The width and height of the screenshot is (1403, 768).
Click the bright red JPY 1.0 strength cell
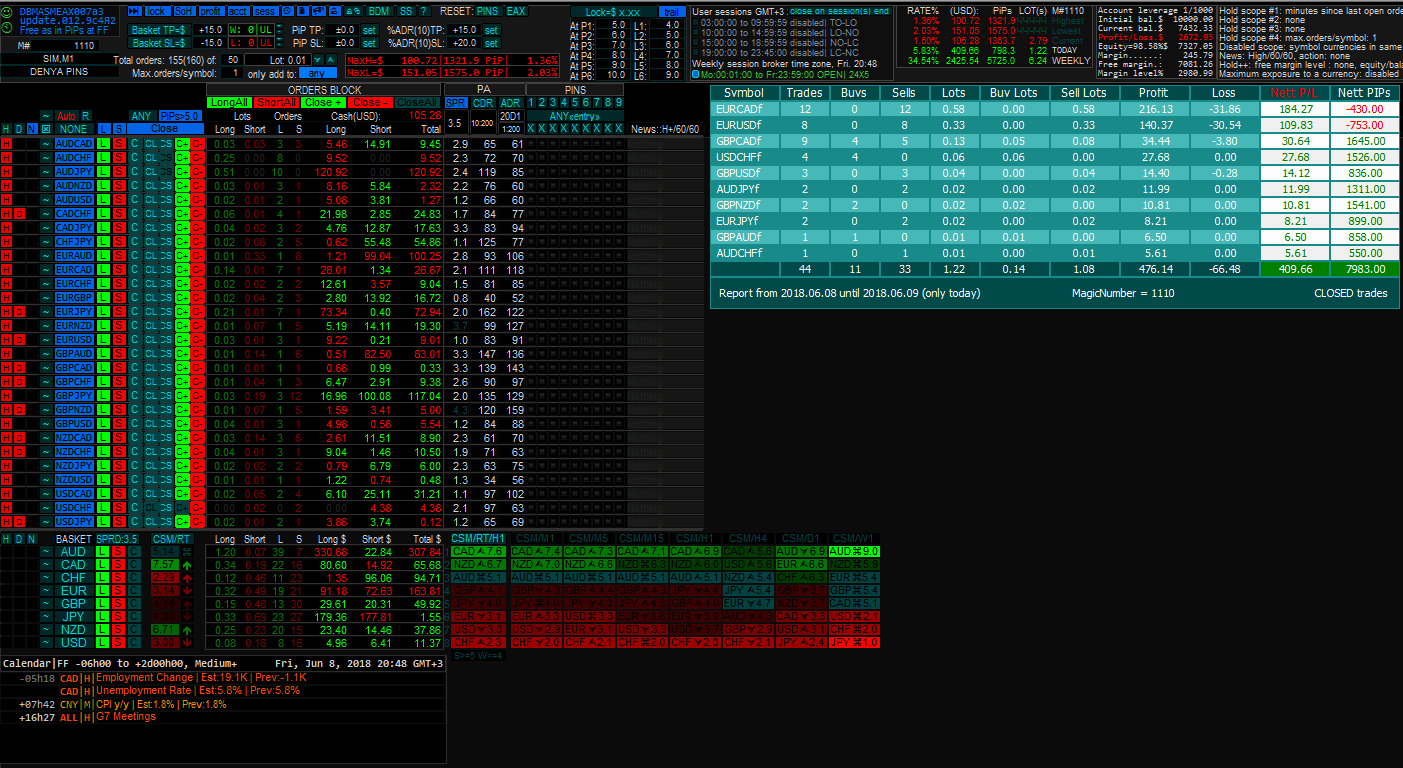[x=853, y=643]
